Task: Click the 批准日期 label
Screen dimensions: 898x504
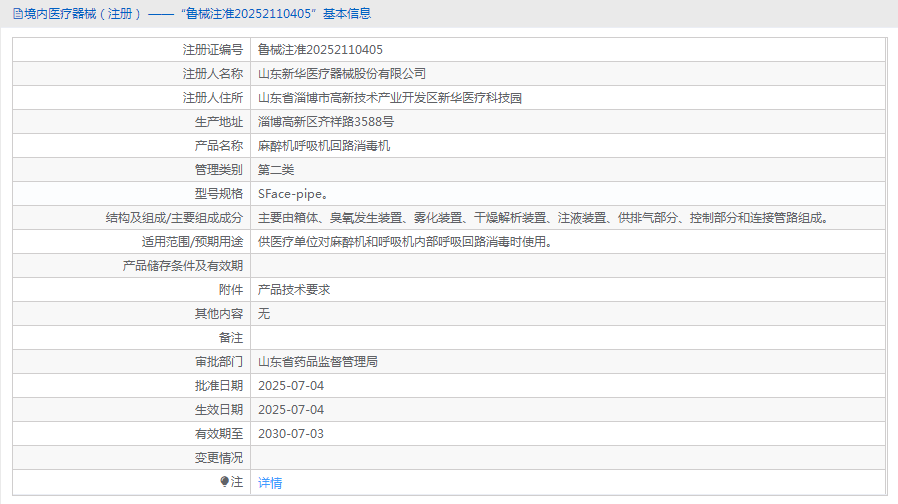Action: (x=219, y=386)
